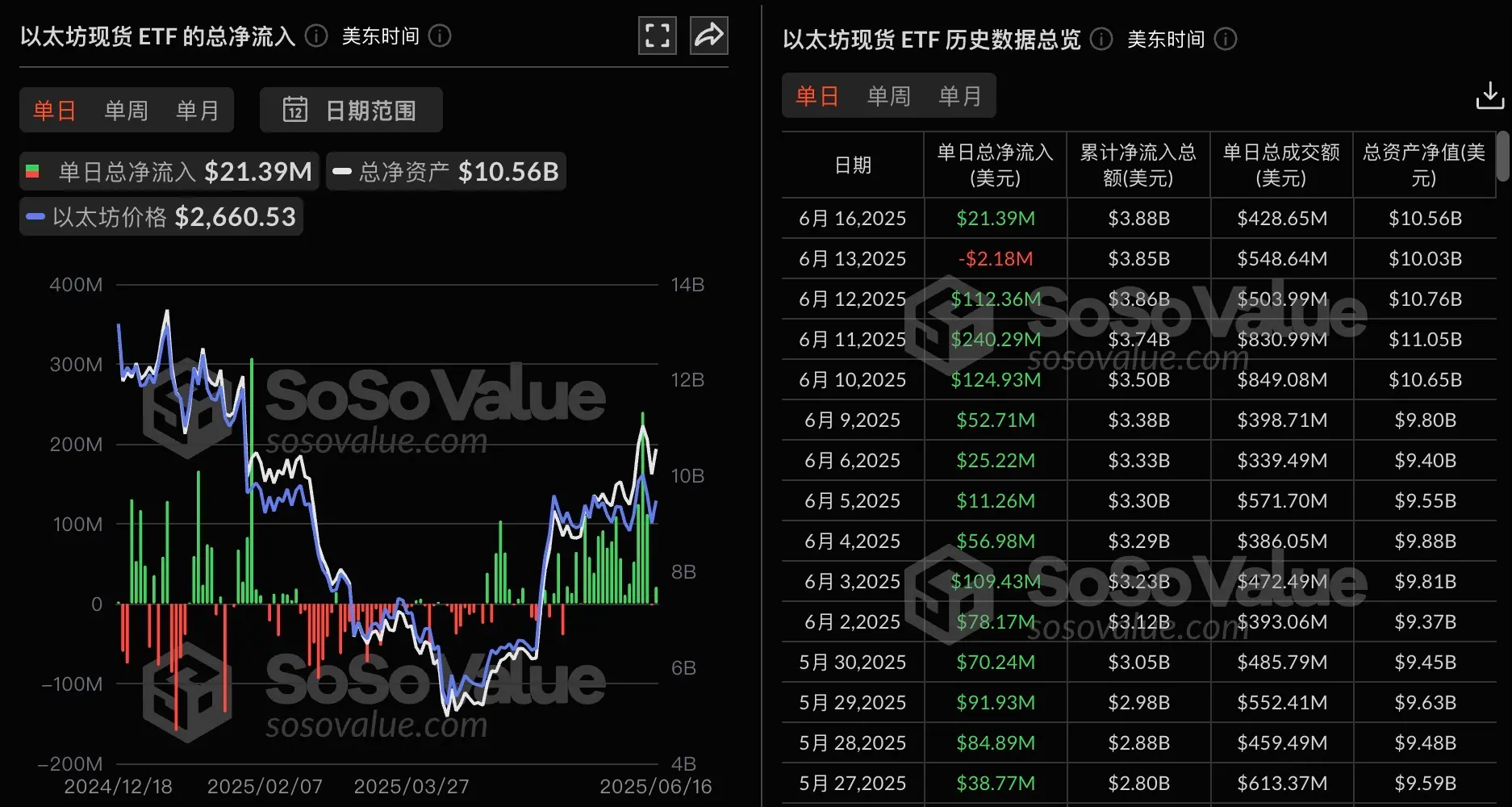This screenshot has height=807, width=1512.
Task: Click info icon beside 美东时间 in the chart panel
Action: click(440, 36)
